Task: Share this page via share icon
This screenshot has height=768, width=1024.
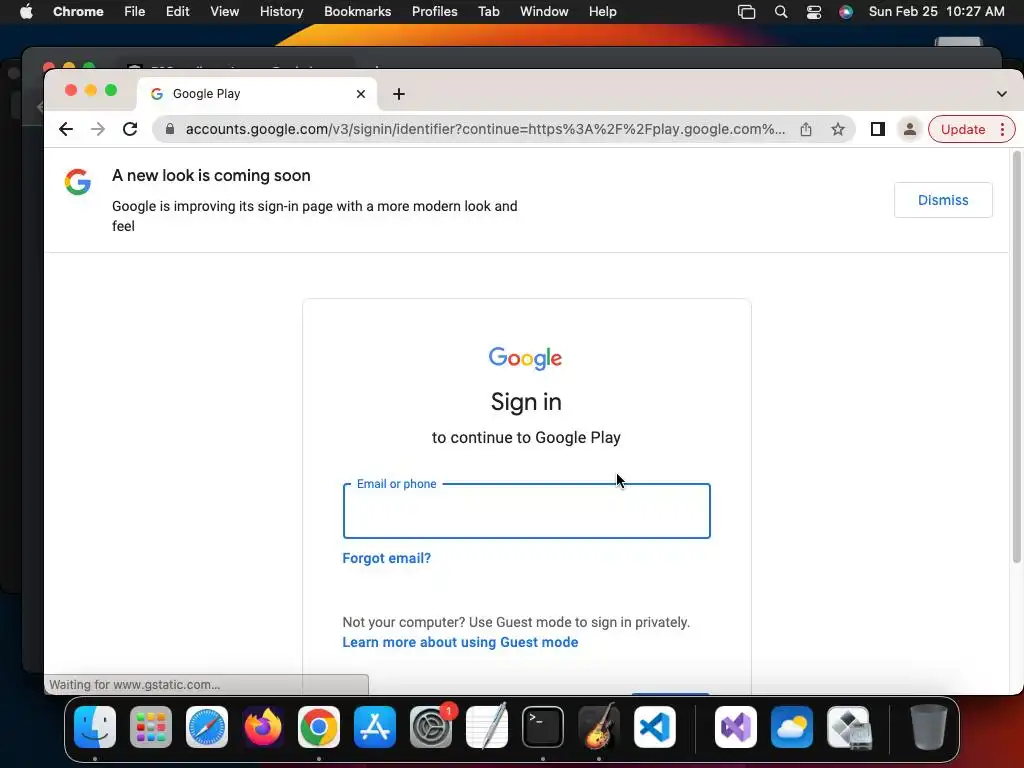Action: 806,129
